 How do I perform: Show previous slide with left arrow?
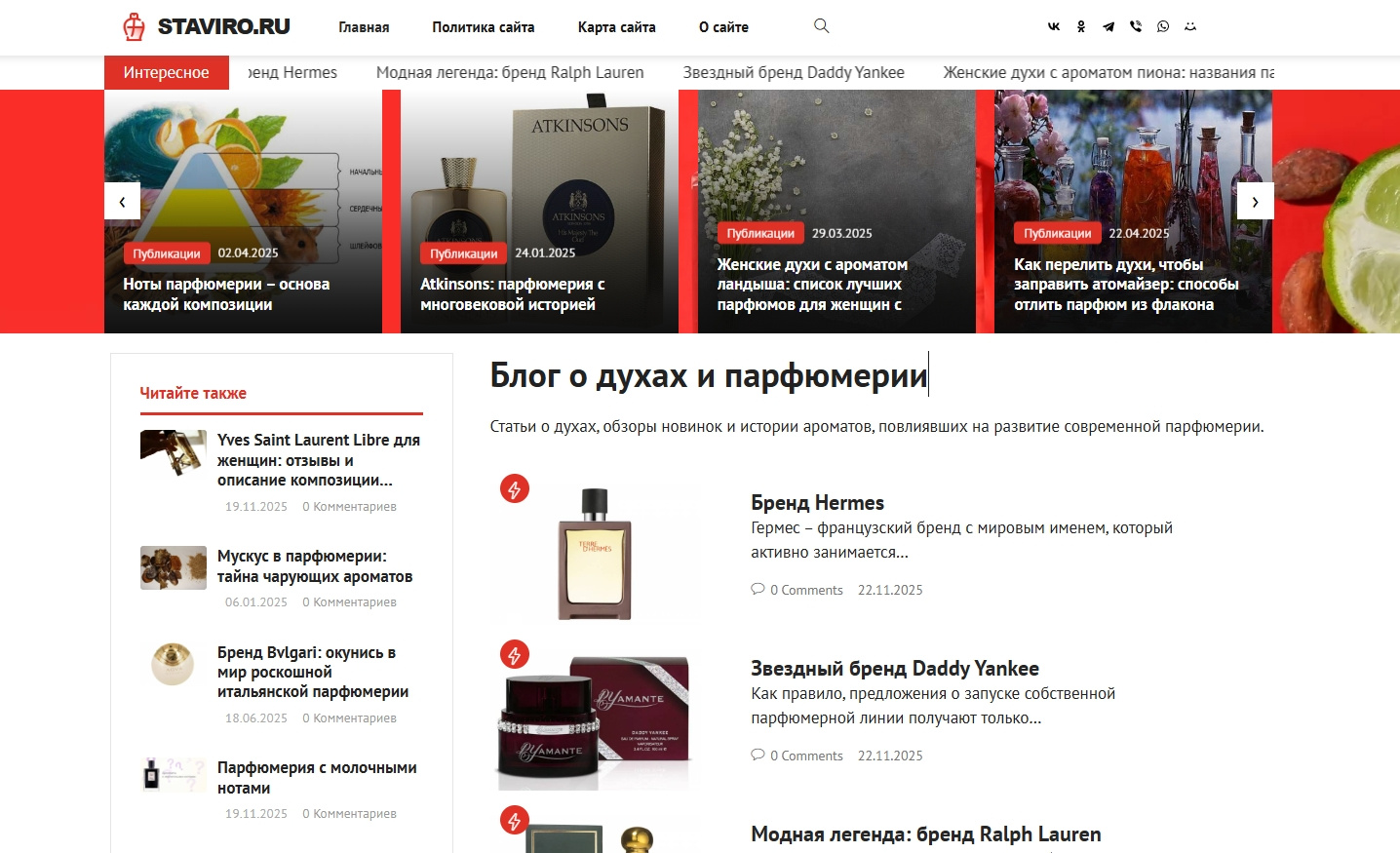coord(122,201)
